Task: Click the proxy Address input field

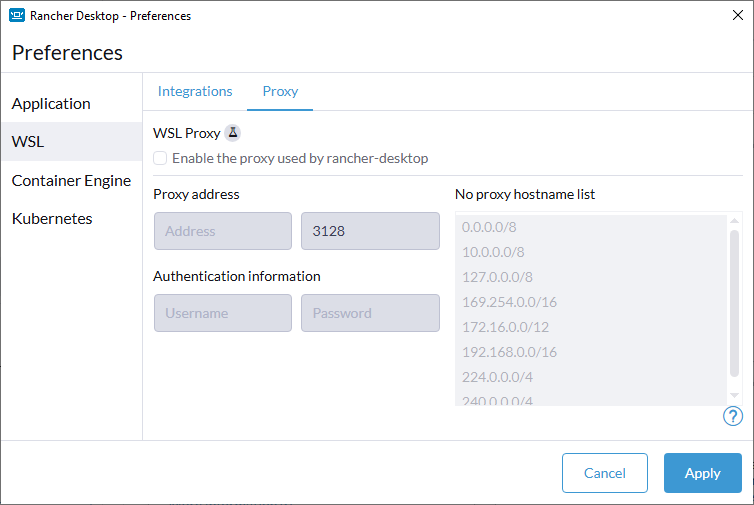Action: (x=222, y=231)
